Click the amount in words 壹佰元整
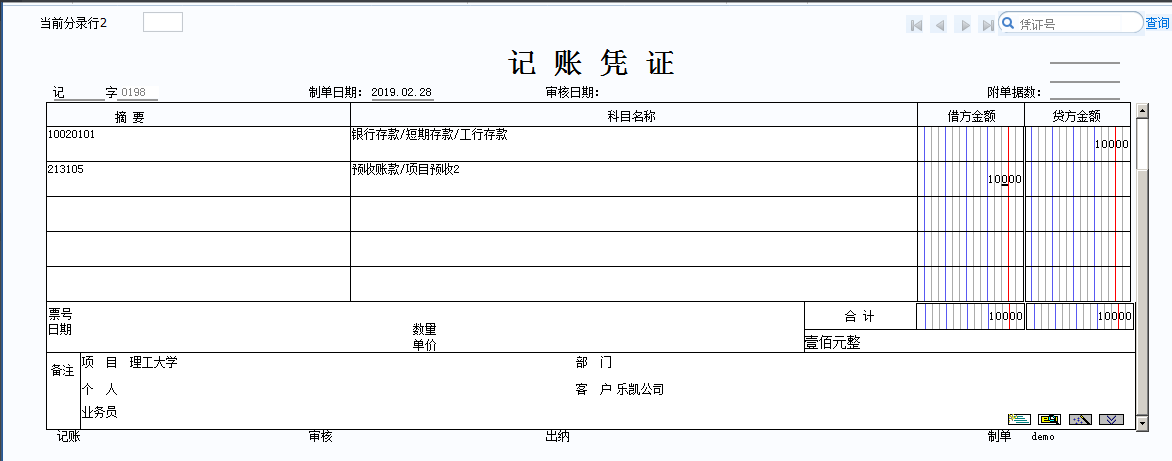Screen dimensions: 1172x461 tap(832, 342)
